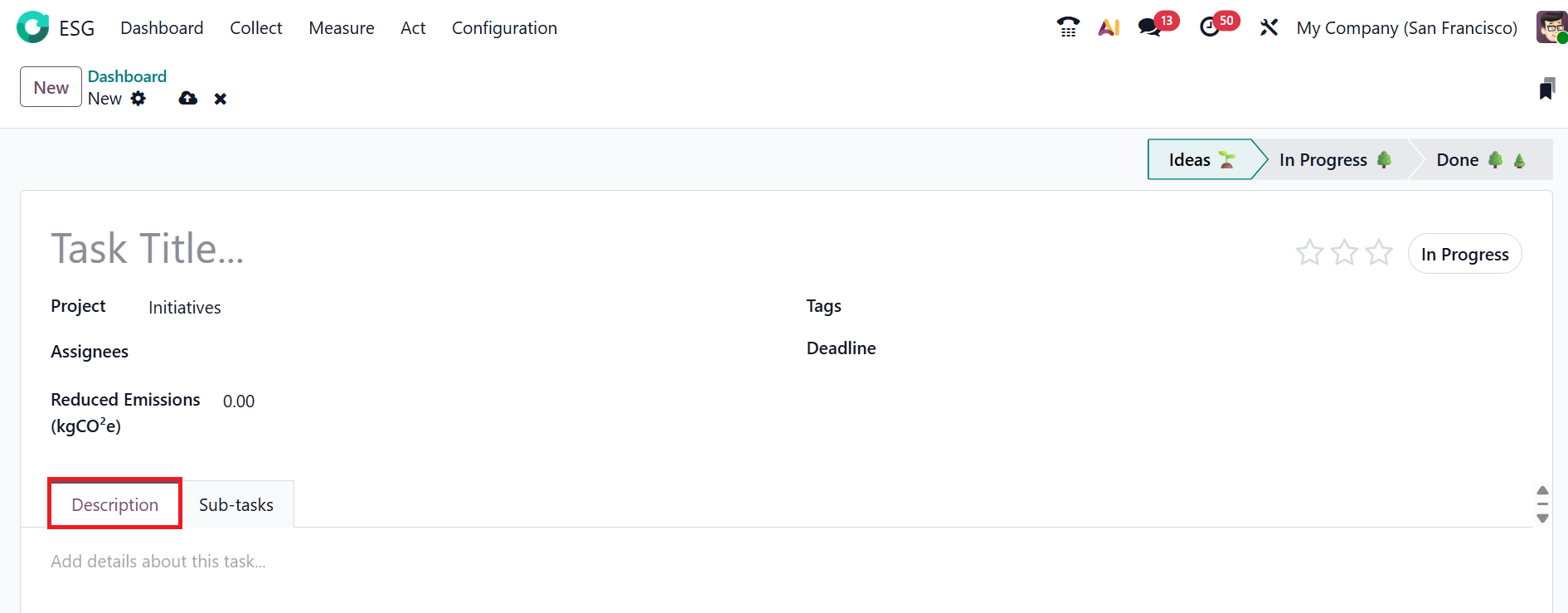The image size is (1568, 613).
Task: Click the New button
Action: [51, 87]
